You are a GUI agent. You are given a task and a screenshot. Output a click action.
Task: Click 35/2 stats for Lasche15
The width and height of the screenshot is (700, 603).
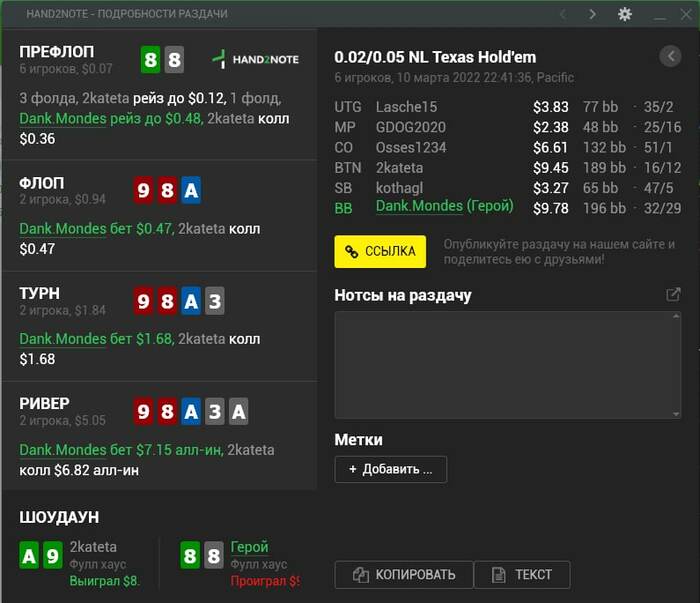tap(658, 107)
